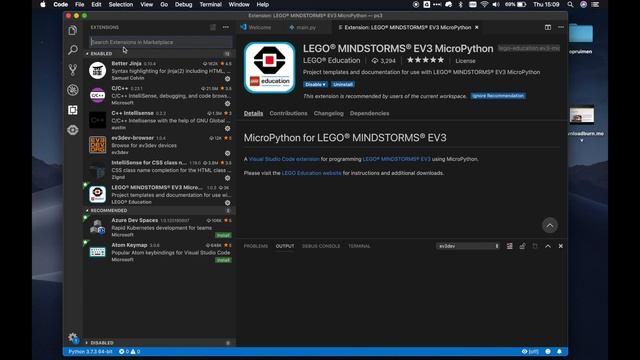640x360 pixels.
Task: Open notifications bell in status bar
Action: [559, 351]
